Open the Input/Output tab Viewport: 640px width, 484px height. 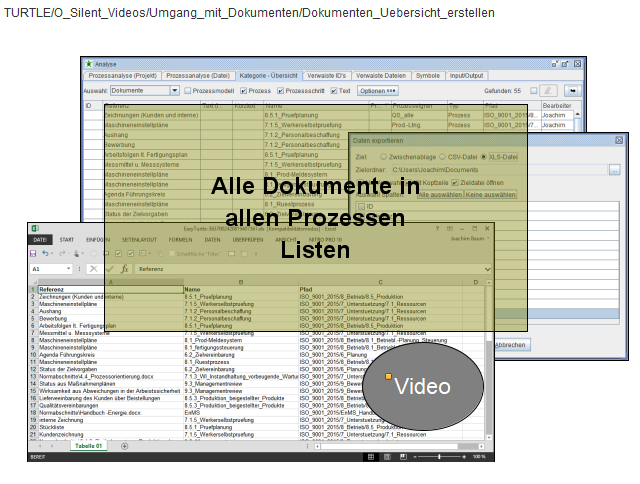pyautogui.click(x=466, y=75)
